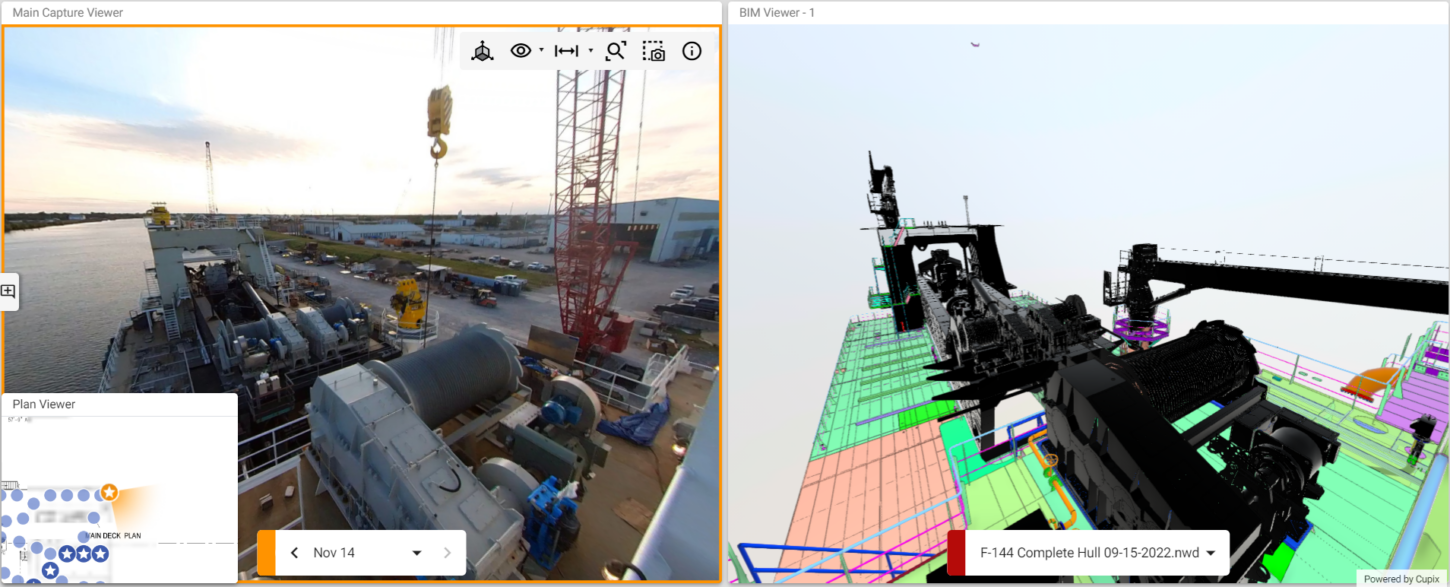Take an area snapshot with the camera icon

[653, 51]
